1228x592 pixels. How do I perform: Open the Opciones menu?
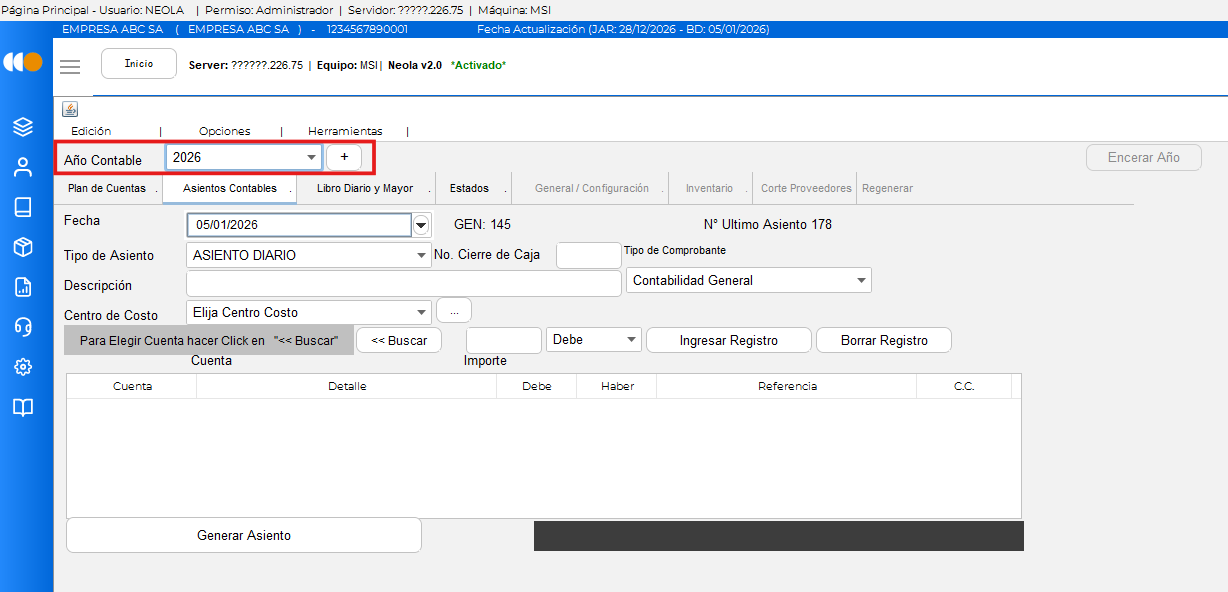(225, 131)
